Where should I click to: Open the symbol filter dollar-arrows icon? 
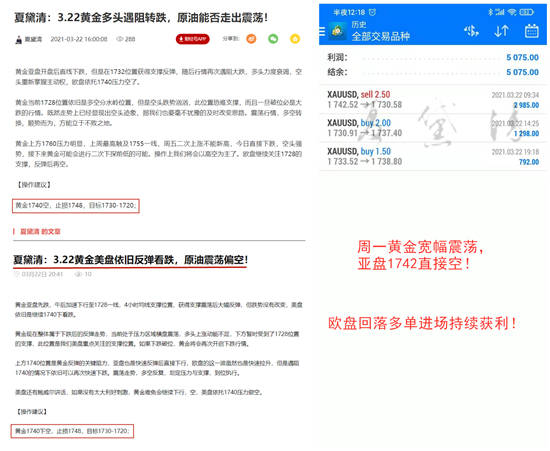pyautogui.click(x=471, y=31)
